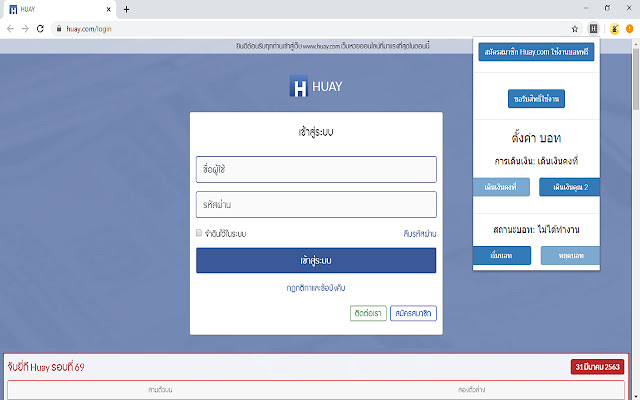The image size is (640, 400).
Task: Click the ขอรับสิทธิ์ใช้งาน request-access button
Action: click(x=536, y=99)
